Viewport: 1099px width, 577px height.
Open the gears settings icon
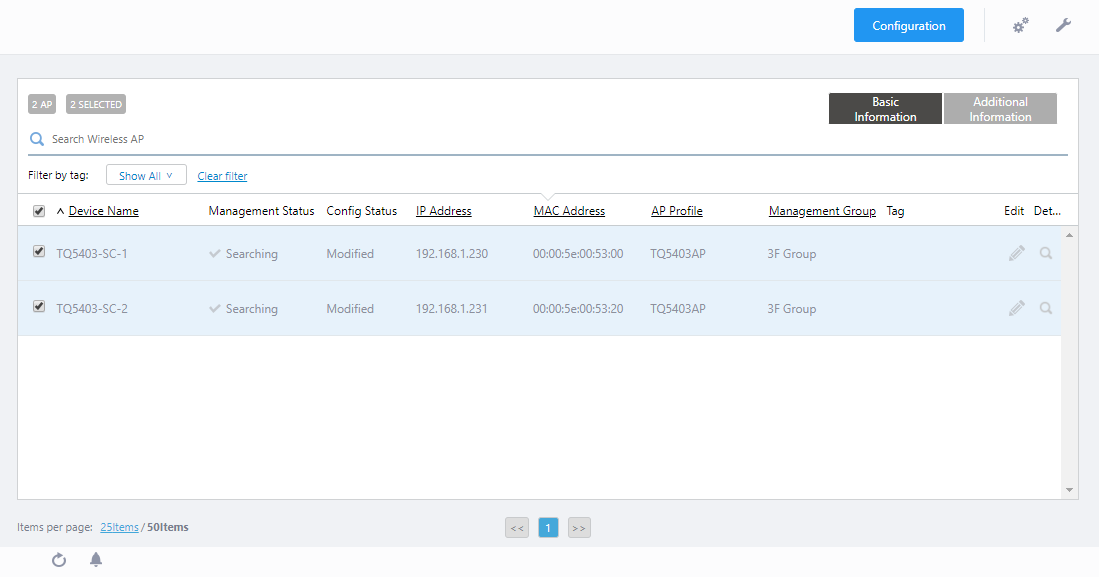coord(1020,26)
